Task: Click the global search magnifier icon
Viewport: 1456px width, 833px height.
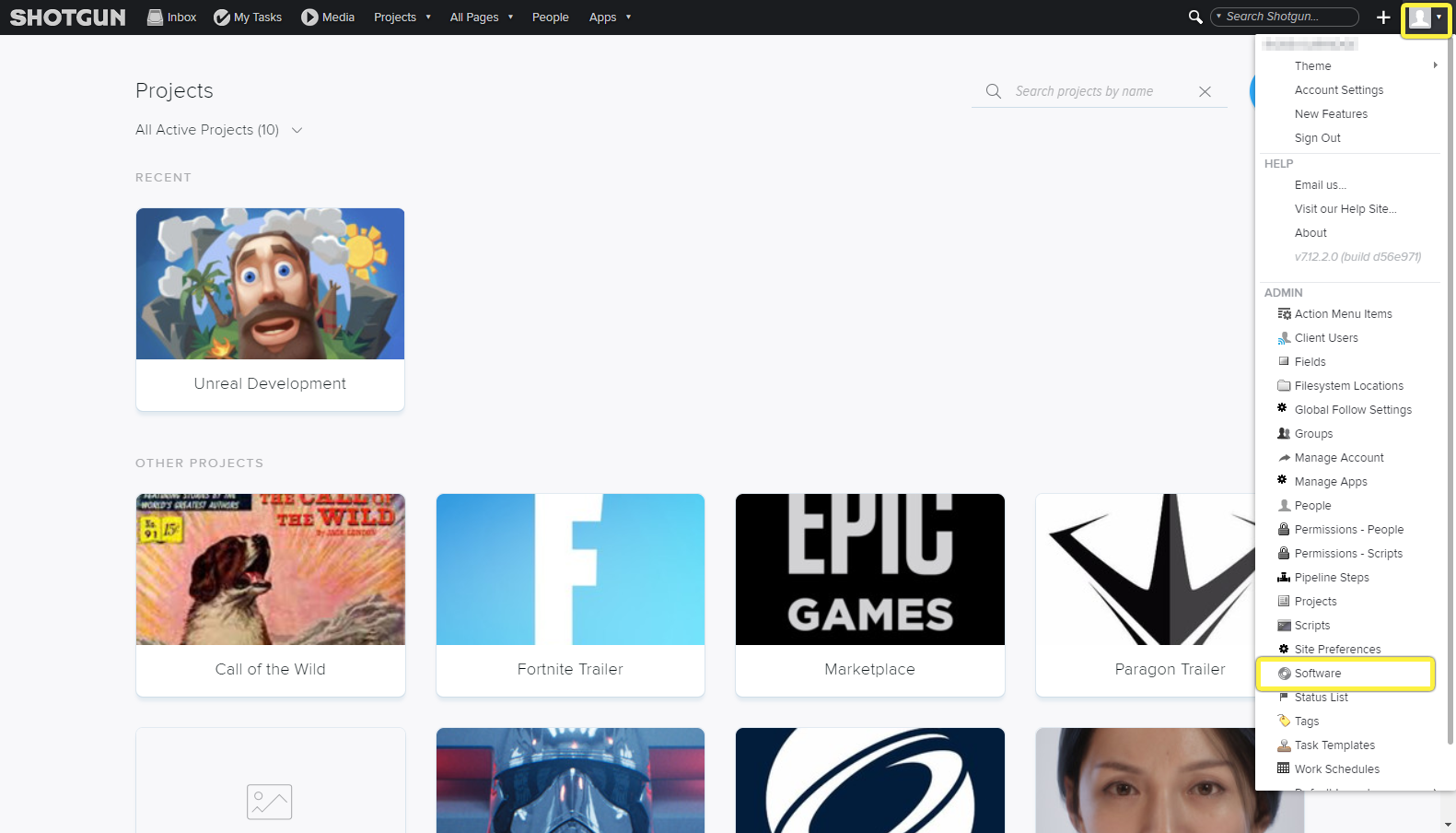Action: click(1195, 17)
